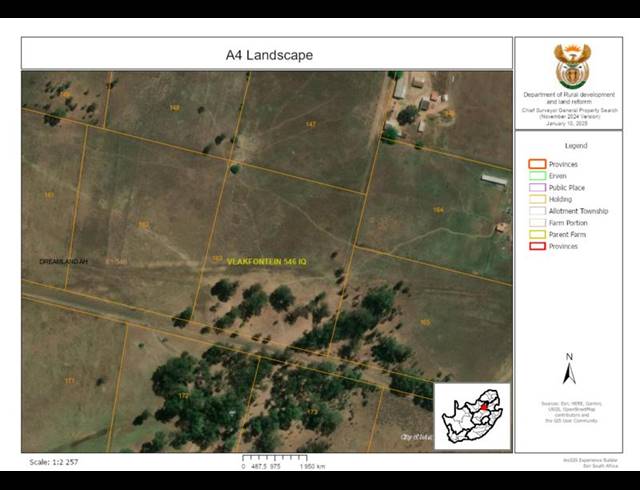Click parcel label 164 on the map
The width and height of the screenshot is (640, 490).
tap(438, 210)
